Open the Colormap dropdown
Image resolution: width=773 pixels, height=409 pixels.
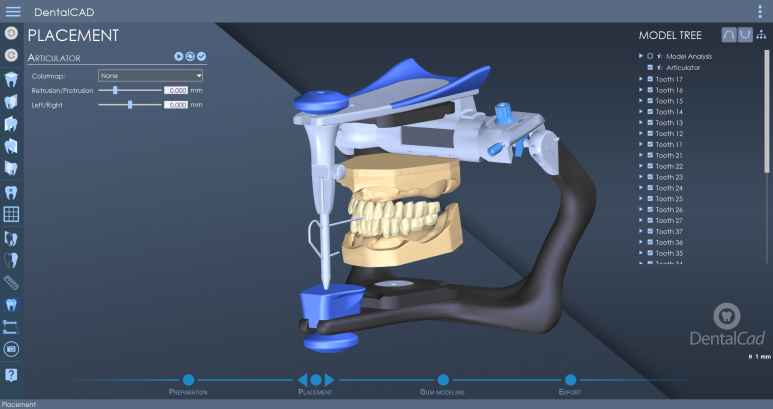tap(151, 75)
